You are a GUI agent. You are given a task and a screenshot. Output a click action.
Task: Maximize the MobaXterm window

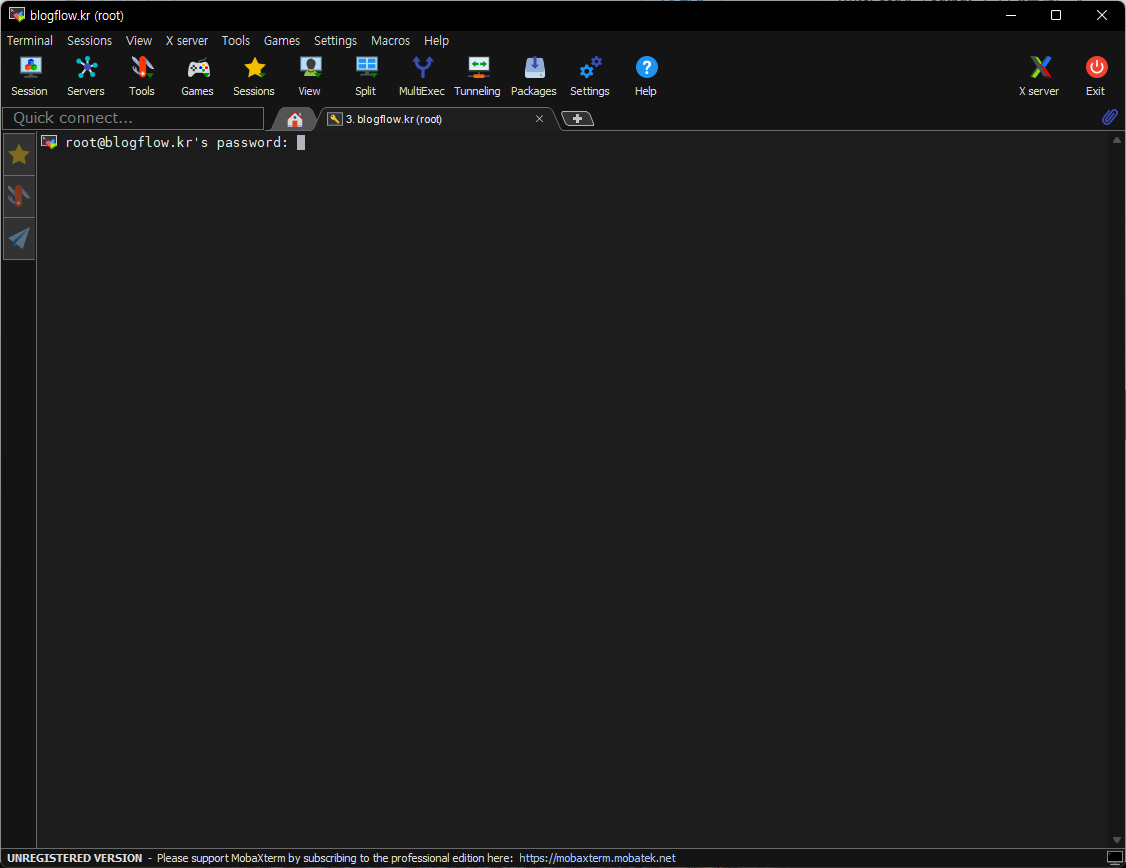click(1056, 15)
